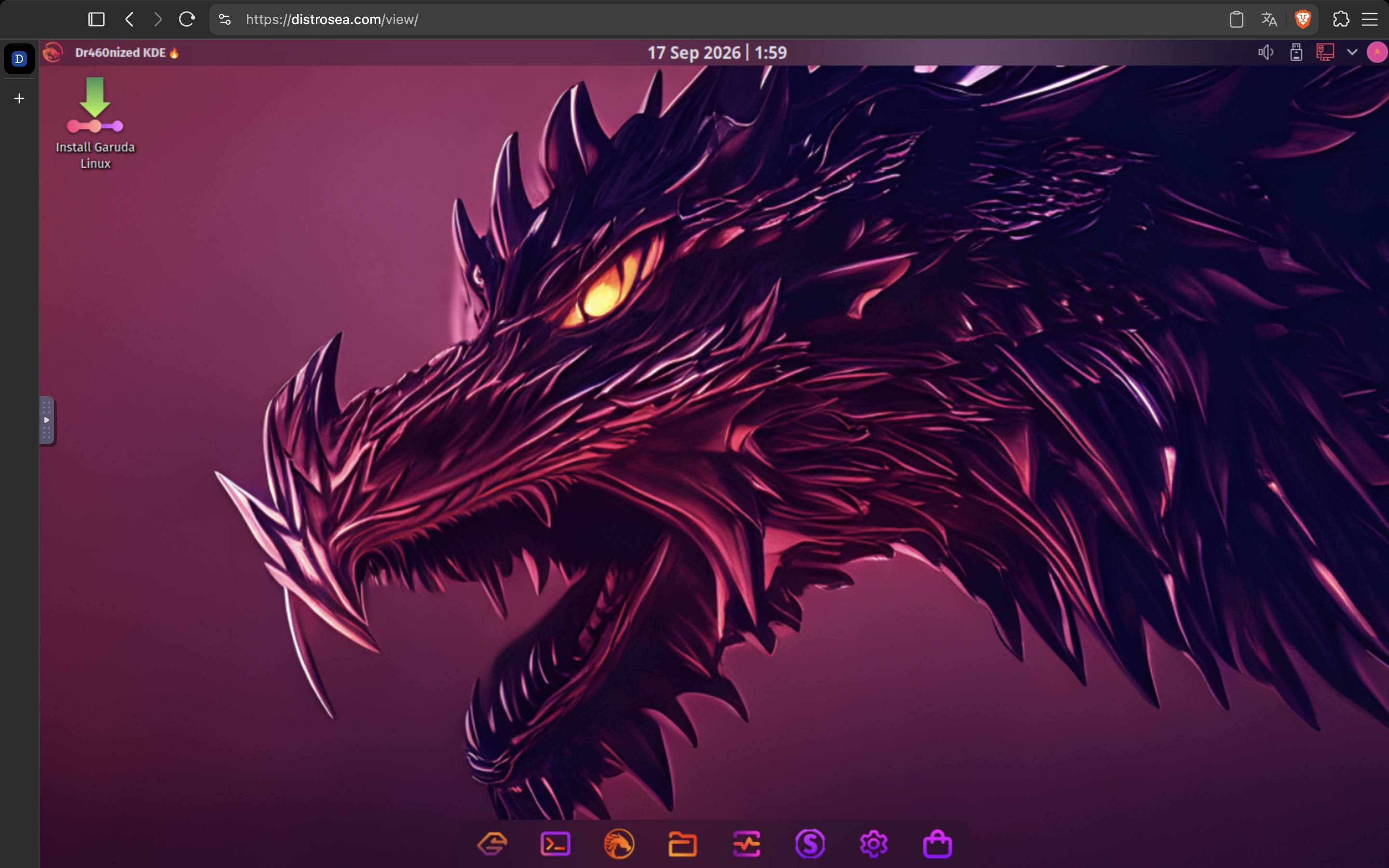The height and width of the screenshot is (868, 1389).
Task: Click the Dr460nized KDE panel label
Action: [127, 53]
